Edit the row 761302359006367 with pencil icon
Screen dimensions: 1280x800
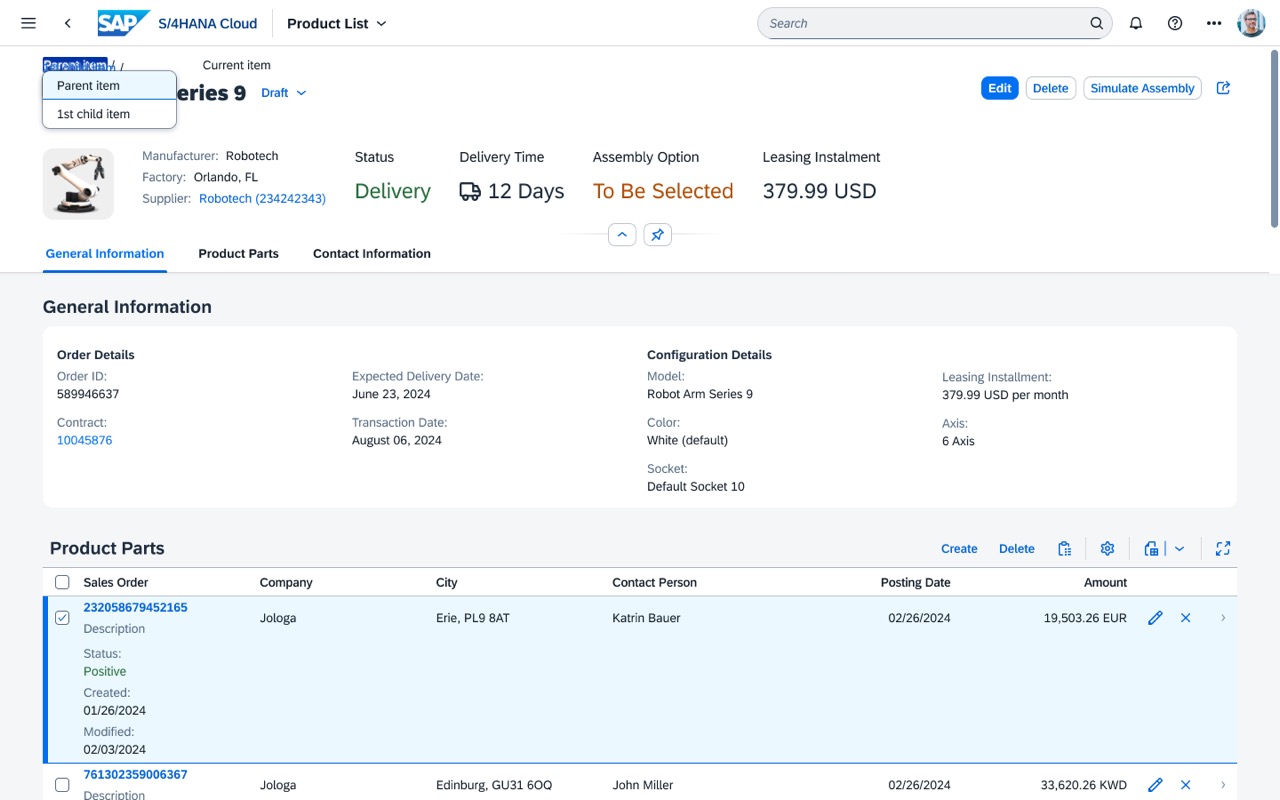[x=1155, y=785]
